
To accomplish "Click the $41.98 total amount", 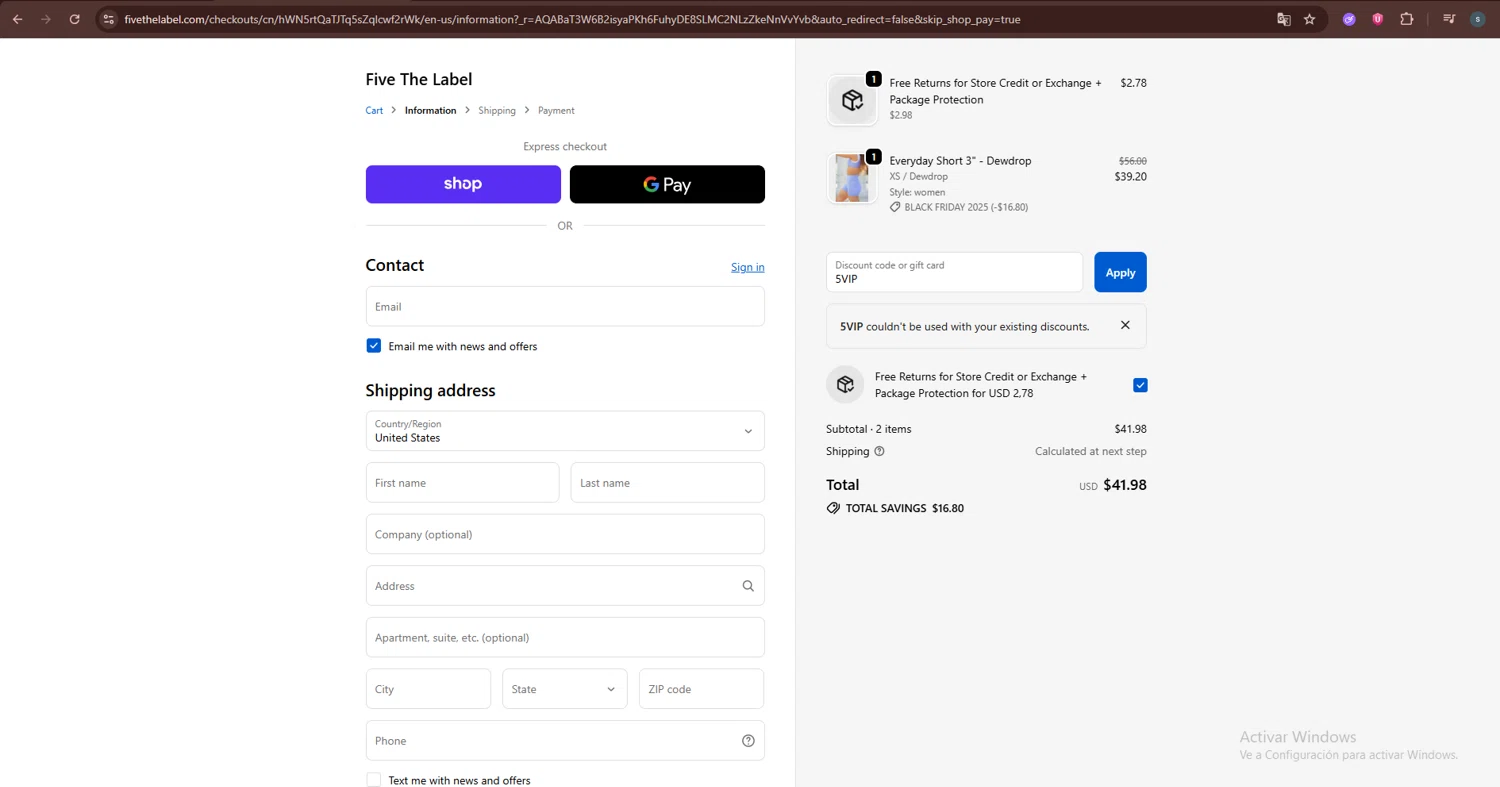I will [x=1125, y=485].
